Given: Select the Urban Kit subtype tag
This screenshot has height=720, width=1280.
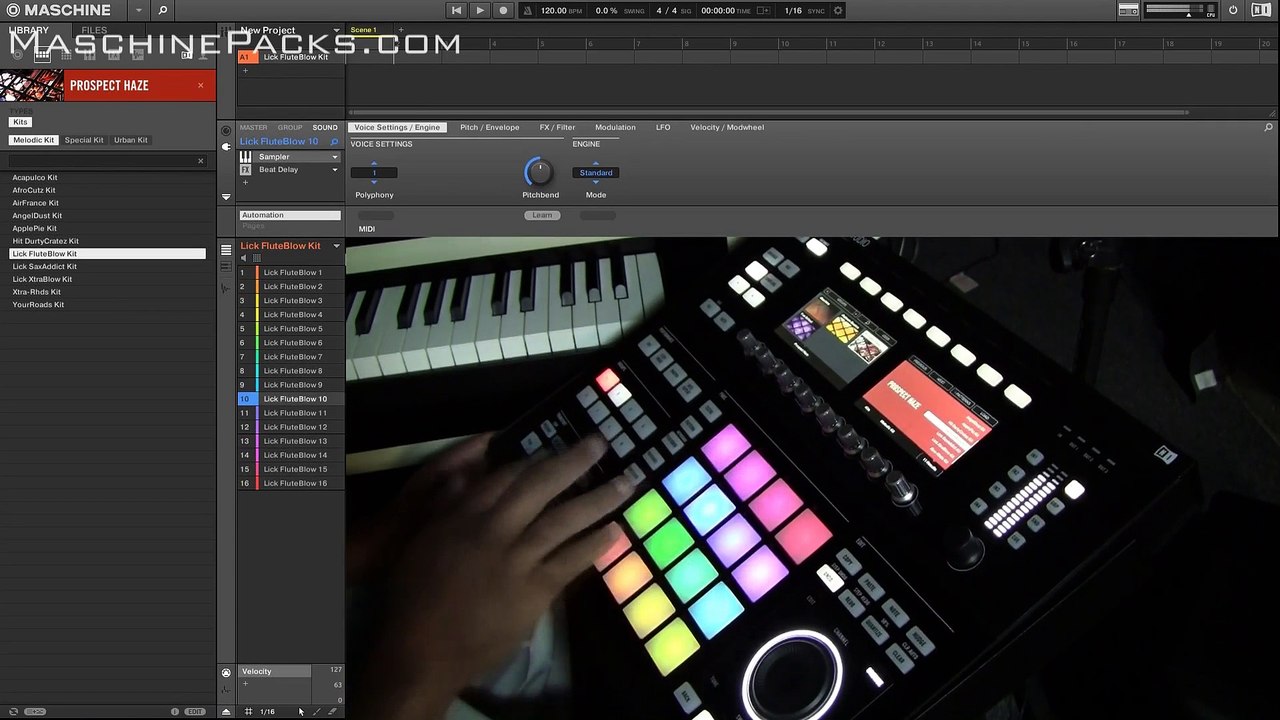Looking at the screenshot, I should pyautogui.click(x=130, y=140).
